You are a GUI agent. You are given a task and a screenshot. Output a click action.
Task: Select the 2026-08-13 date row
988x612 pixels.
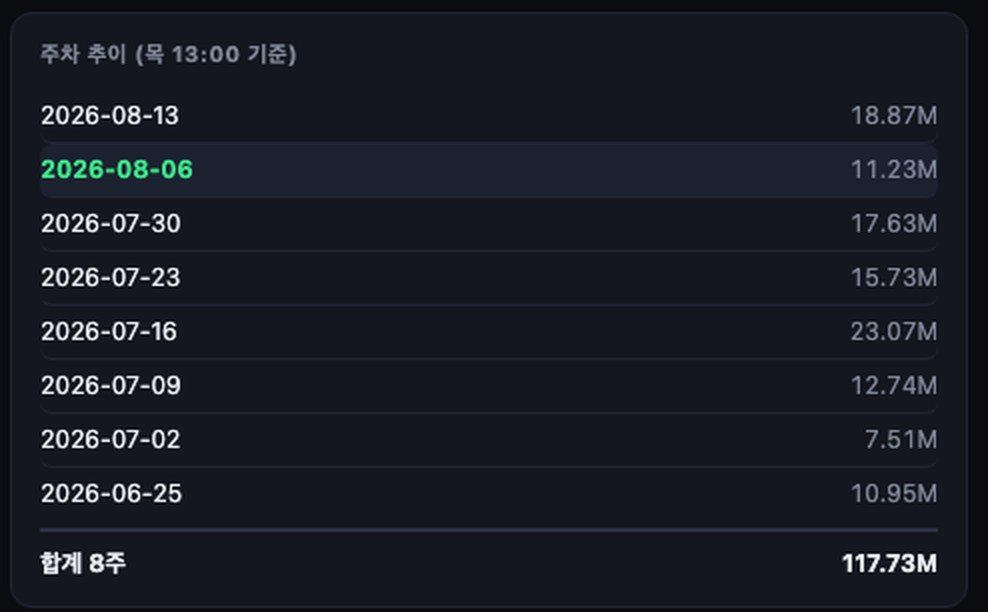coord(488,116)
